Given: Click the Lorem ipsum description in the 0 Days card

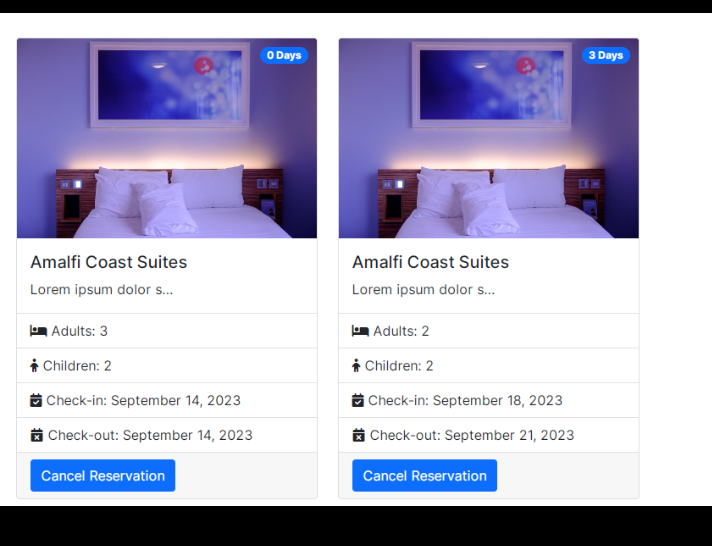Looking at the screenshot, I should coord(102,290).
